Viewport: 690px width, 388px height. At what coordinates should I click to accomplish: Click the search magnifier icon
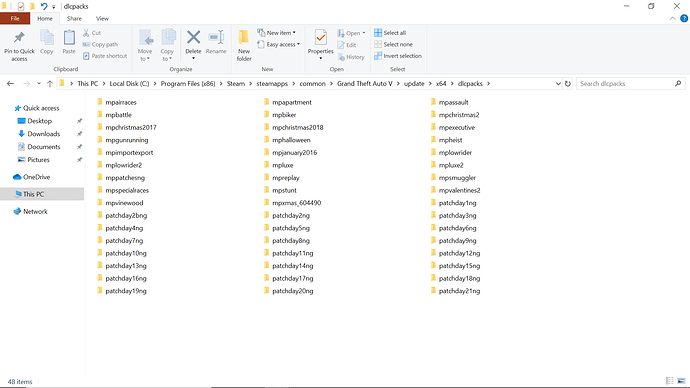[678, 84]
